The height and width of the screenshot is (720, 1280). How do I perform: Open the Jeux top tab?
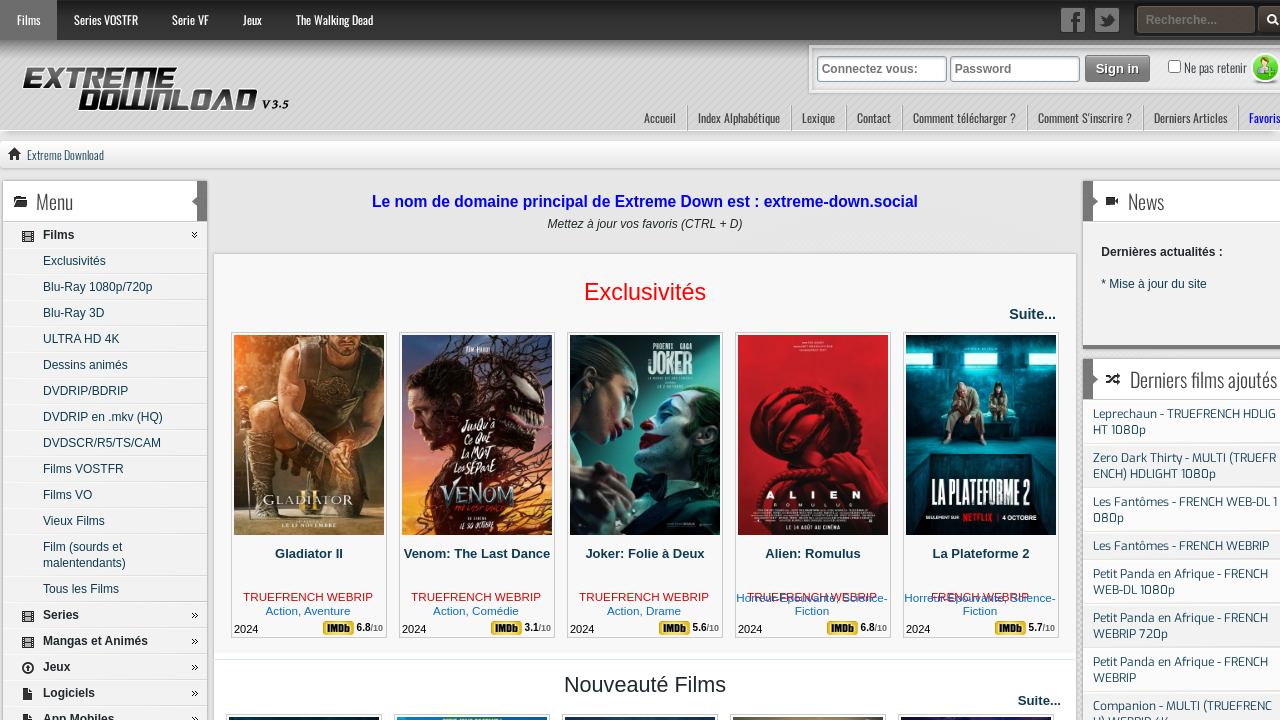point(252,20)
